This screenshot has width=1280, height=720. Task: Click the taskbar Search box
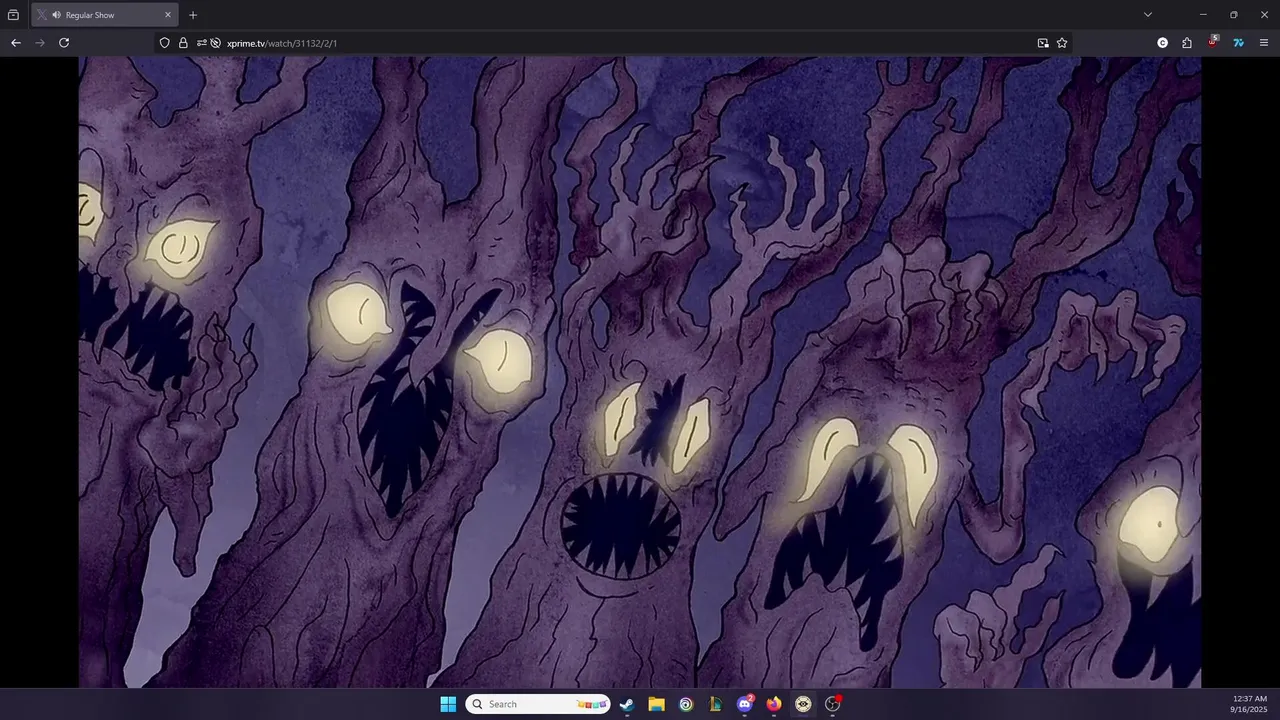coord(538,704)
